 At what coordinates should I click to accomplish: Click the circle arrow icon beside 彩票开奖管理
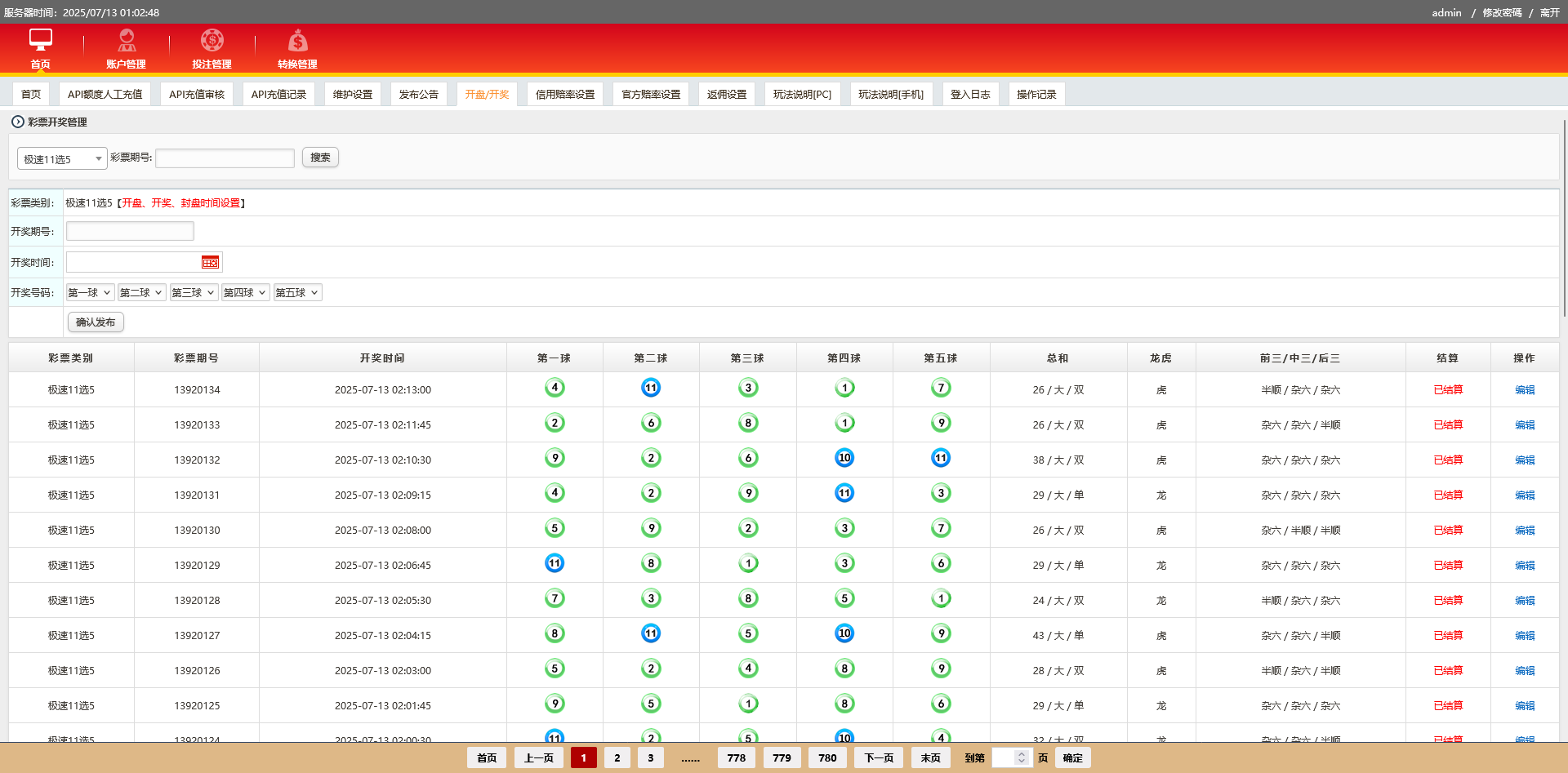coord(18,122)
